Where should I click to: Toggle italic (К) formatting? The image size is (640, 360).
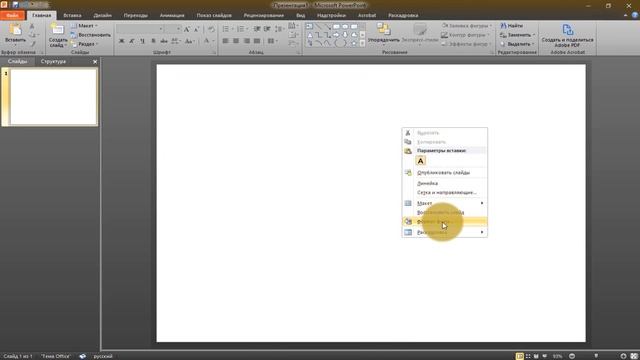point(132,41)
